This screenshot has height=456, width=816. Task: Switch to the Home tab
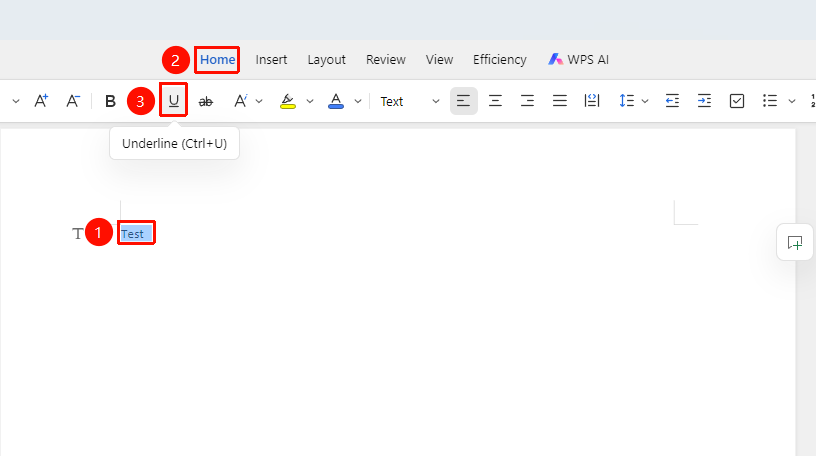click(x=218, y=60)
